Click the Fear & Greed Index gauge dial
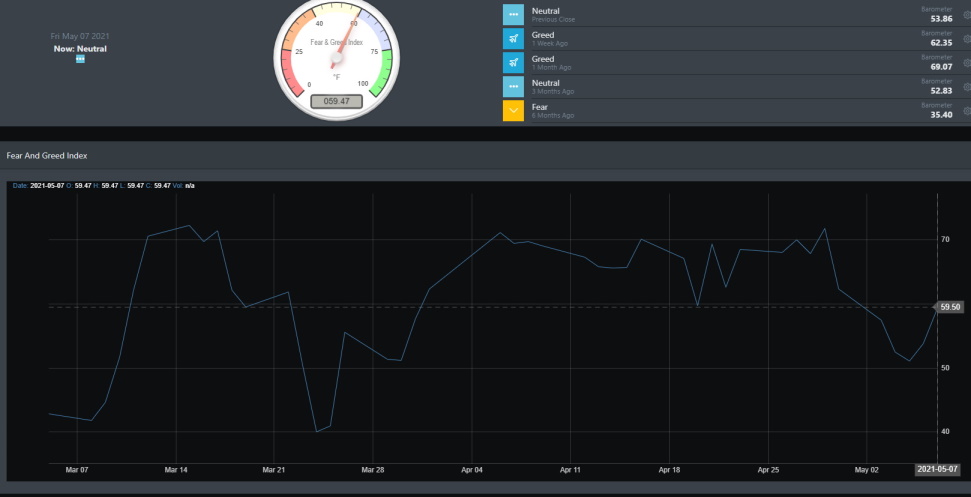 (336, 58)
